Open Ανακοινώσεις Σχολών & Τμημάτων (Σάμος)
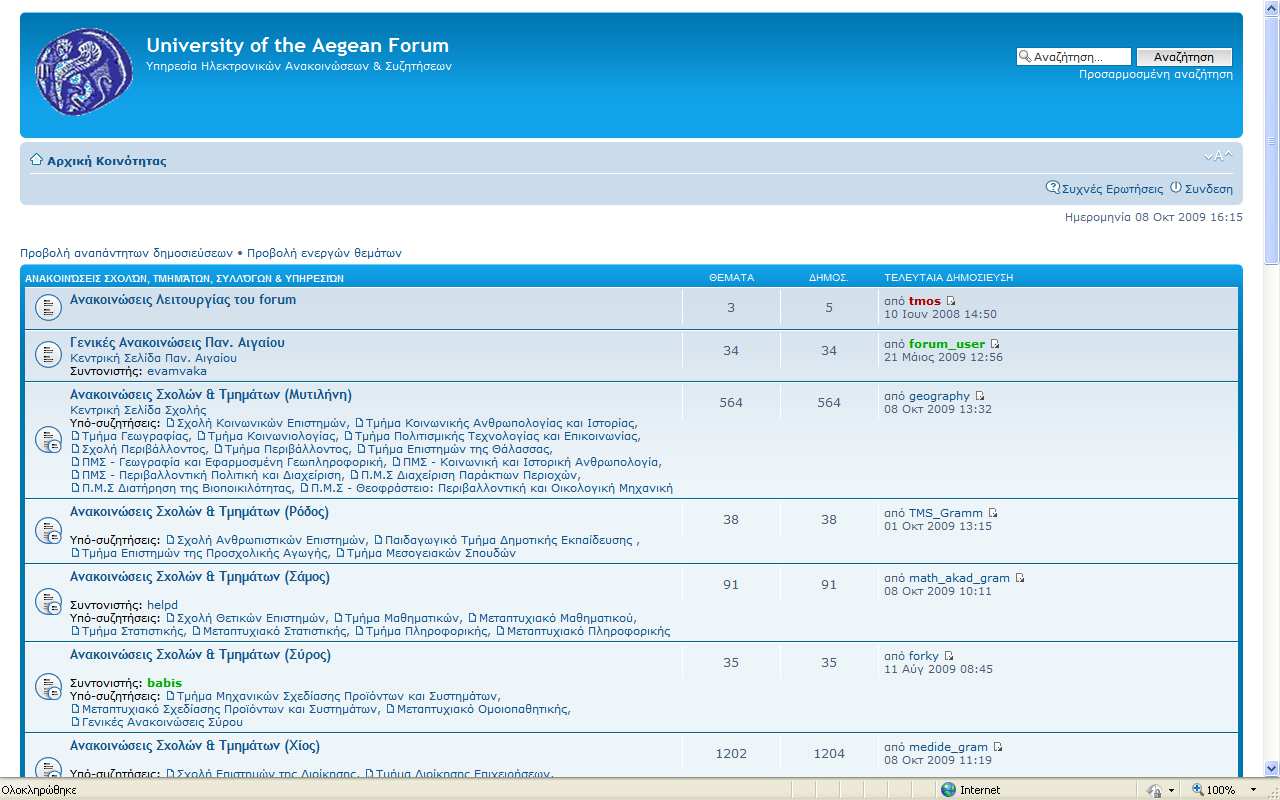The width and height of the screenshot is (1280, 800). click(200, 577)
